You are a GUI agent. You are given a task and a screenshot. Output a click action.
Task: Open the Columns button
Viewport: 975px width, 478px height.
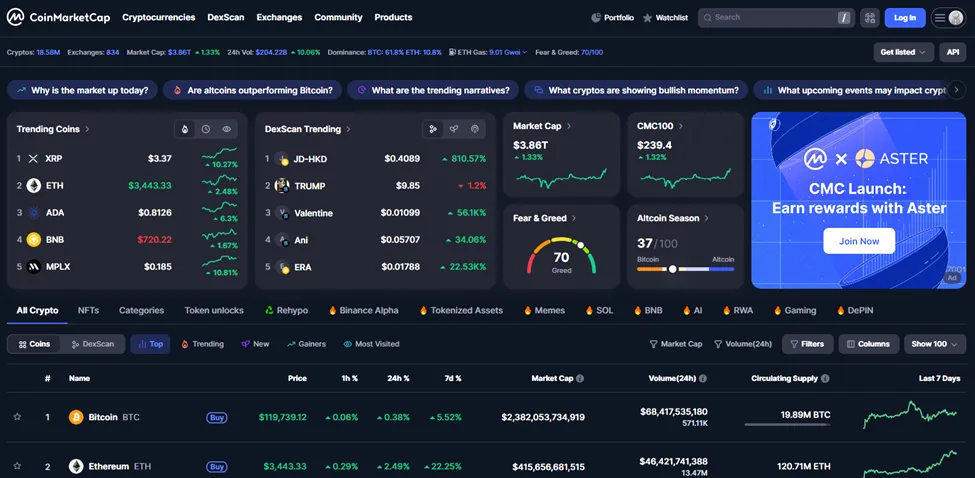click(869, 344)
